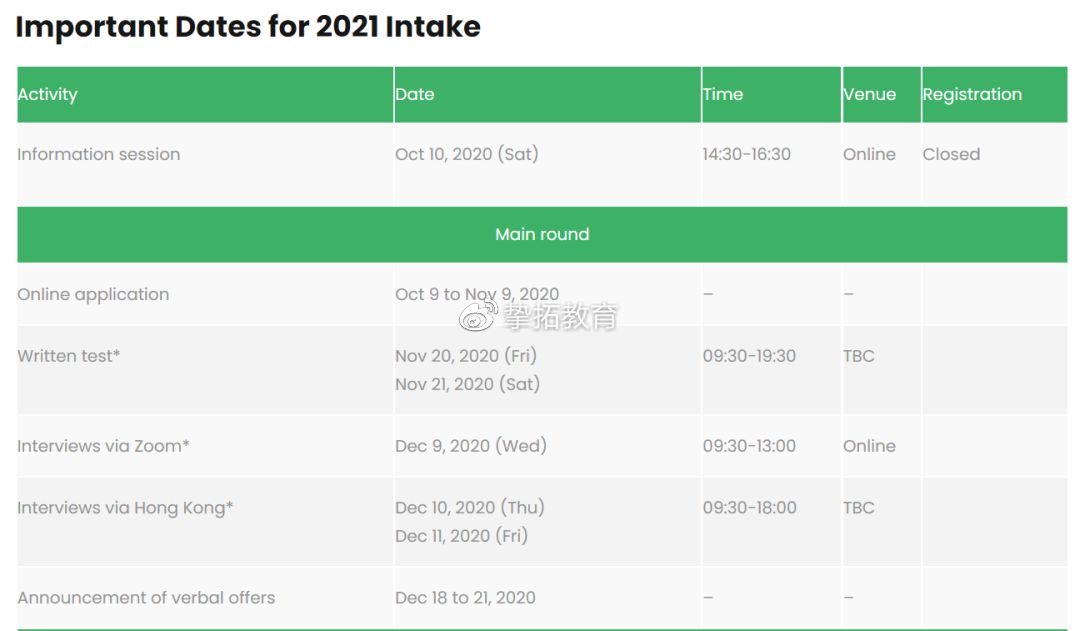Click the Written test activity label

pyautogui.click(x=69, y=356)
